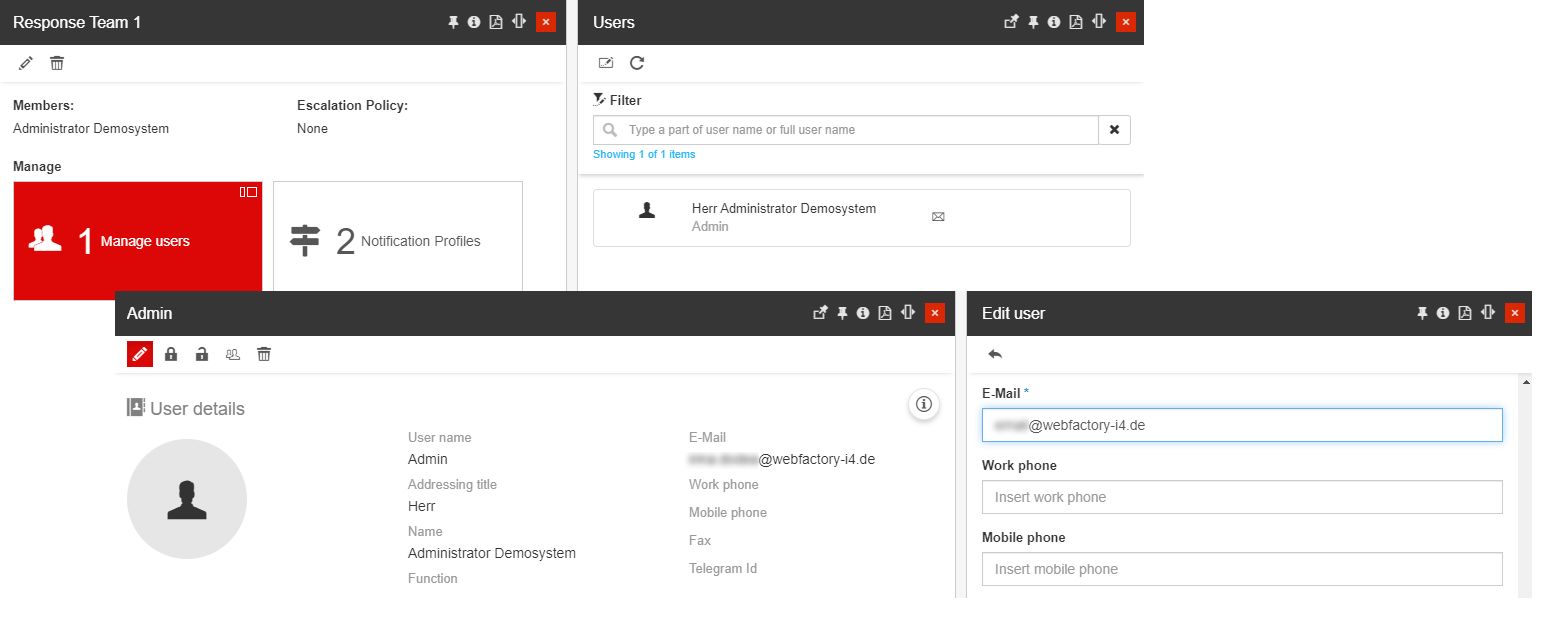Export the Users panel as PDF
The width and height of the screenshot is (1559, 619).
1076,22
